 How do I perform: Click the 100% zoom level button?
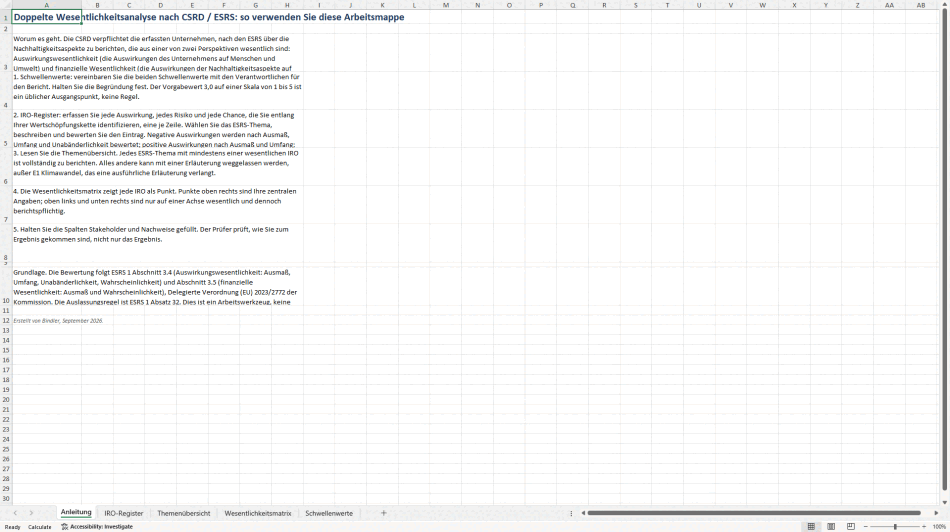coord(939,527)
